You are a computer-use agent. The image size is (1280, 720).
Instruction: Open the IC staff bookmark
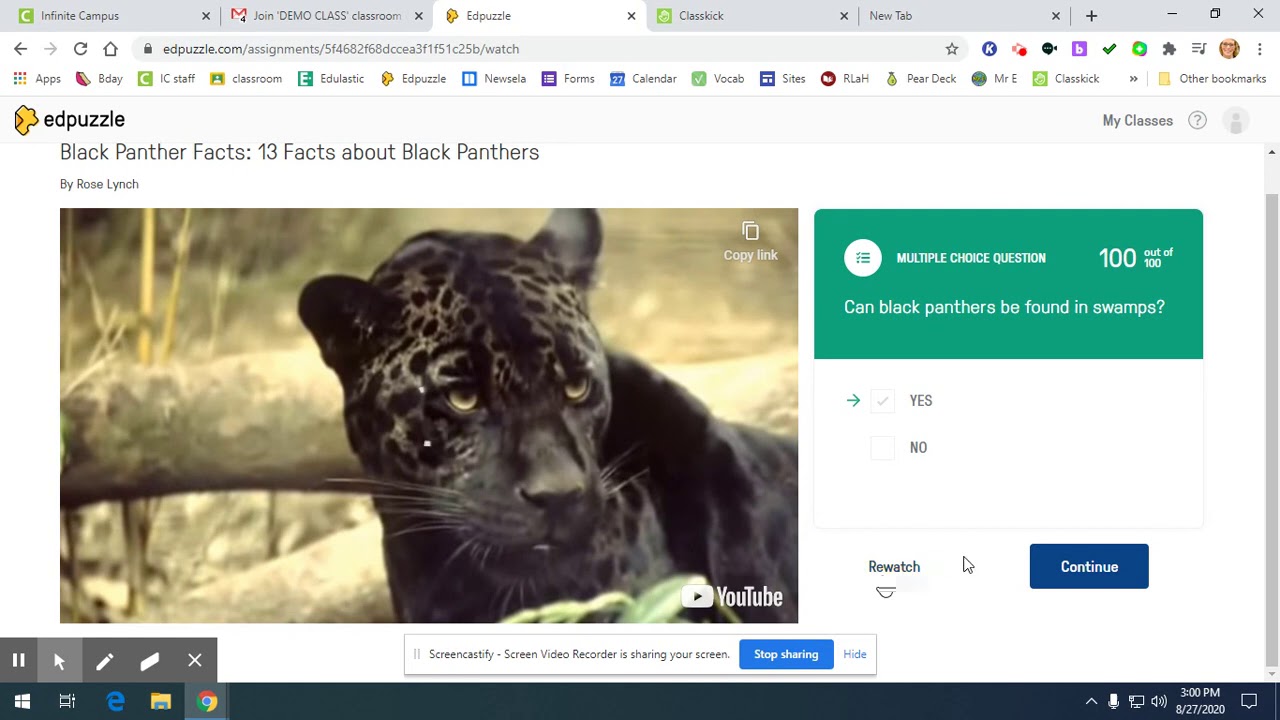166,78
